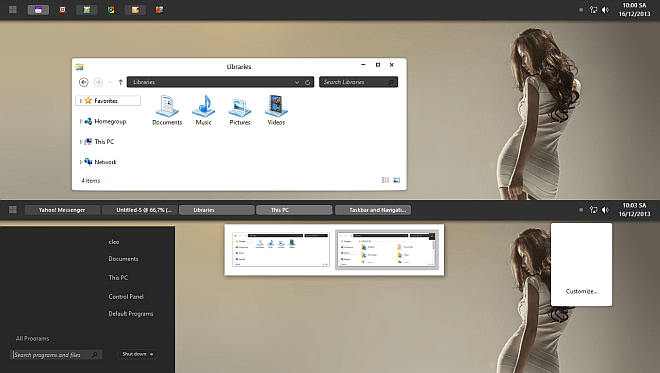Switch to Yahoo! Messenger taskbar button
This screenshot has width=660, height=373.
tap(62, 210)
